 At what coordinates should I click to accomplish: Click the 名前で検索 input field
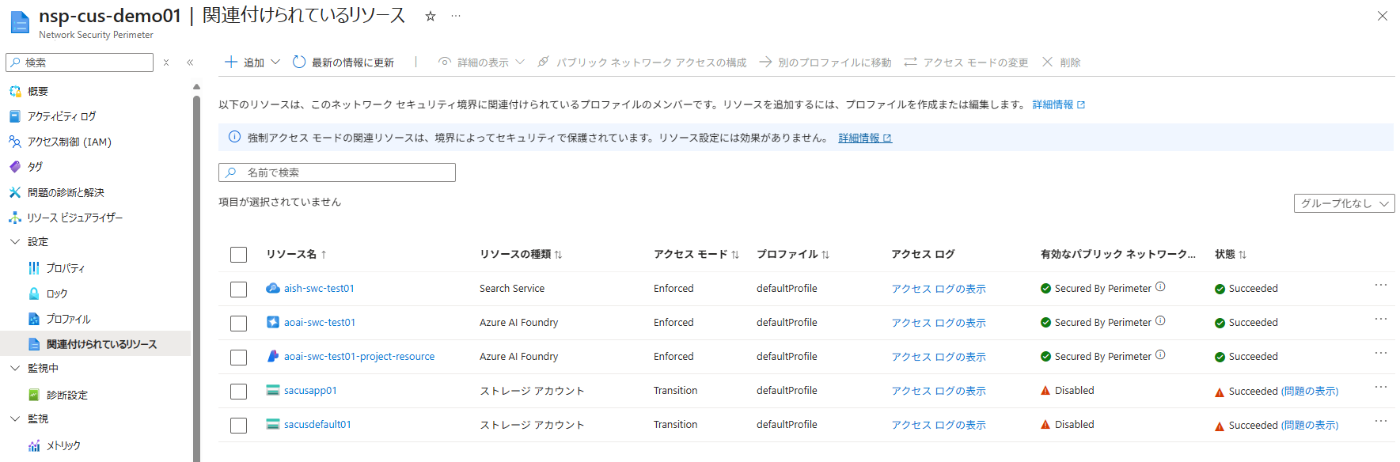[x=337, y=173]
